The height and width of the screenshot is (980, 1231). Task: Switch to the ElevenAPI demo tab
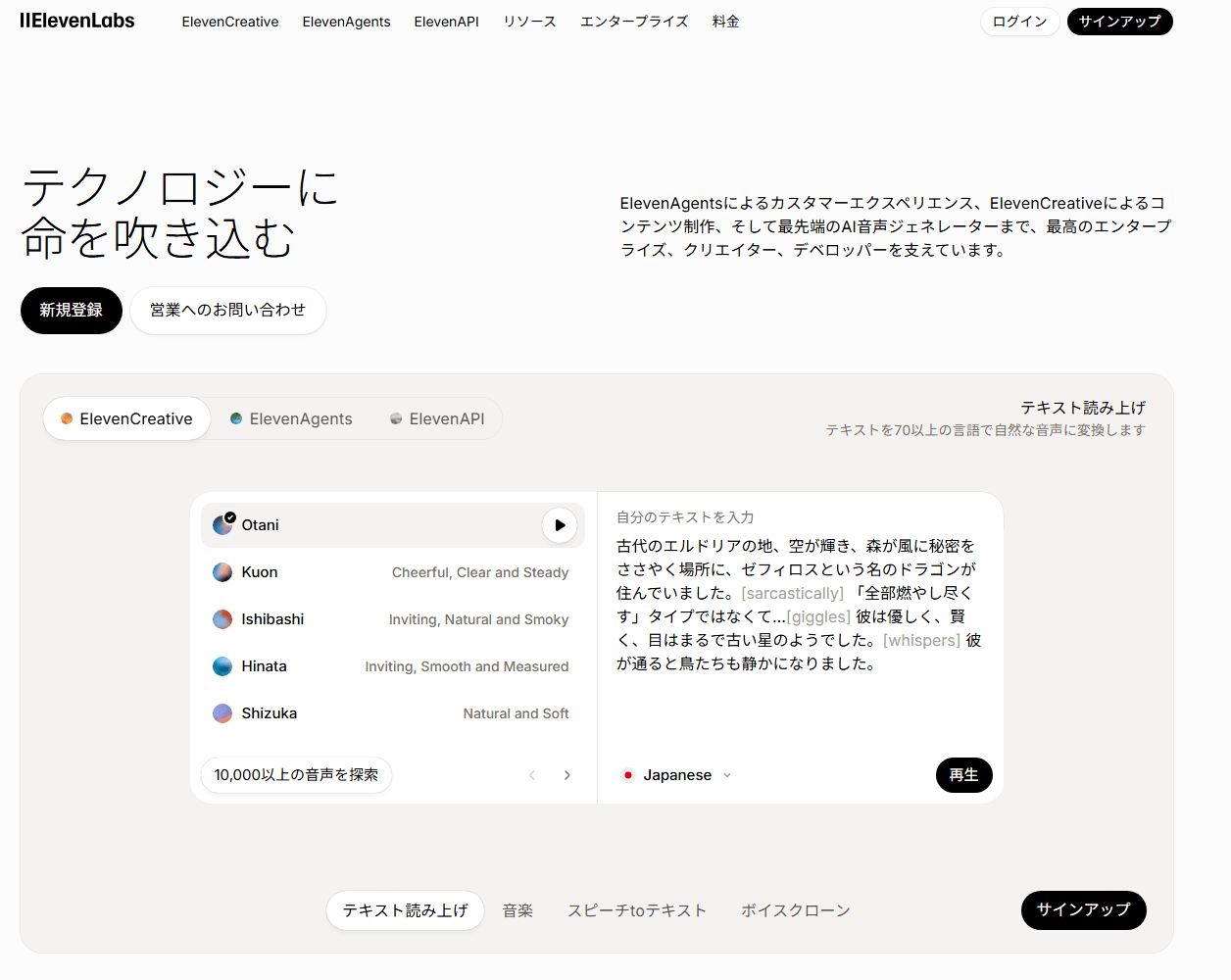point(437,419)
